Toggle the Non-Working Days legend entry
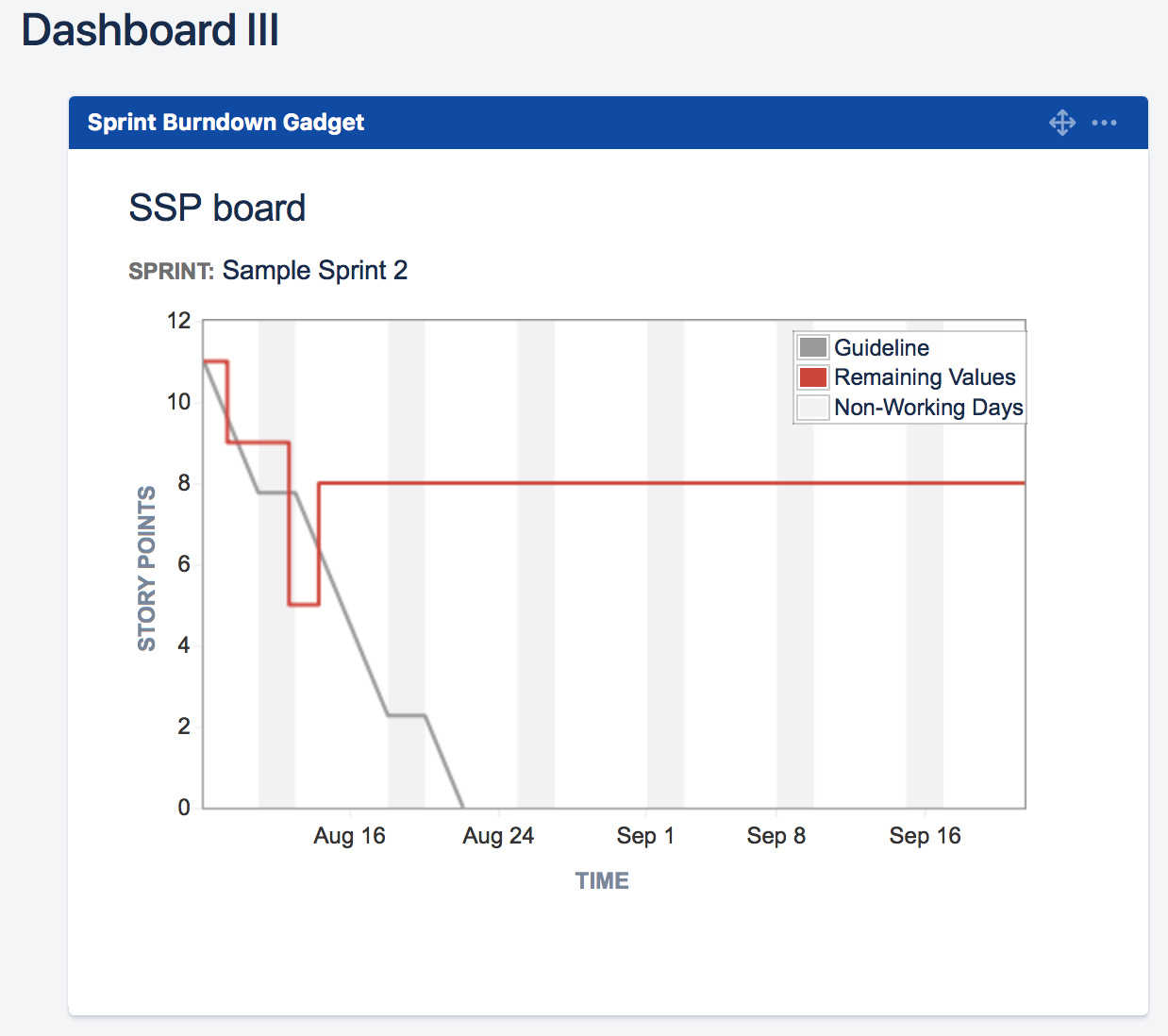The image size is (1168, 1036). (928, 408)
